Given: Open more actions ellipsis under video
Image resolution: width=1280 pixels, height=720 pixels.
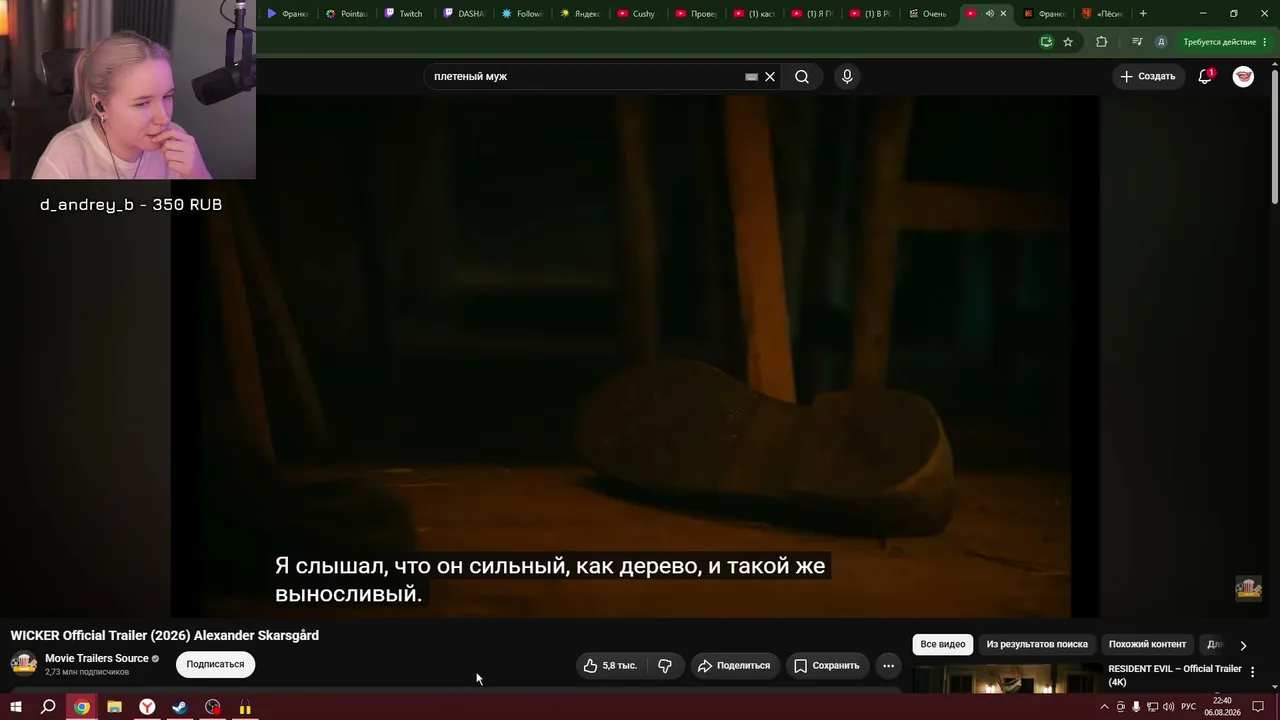Looking at the screenshot, I should [888, 666].
